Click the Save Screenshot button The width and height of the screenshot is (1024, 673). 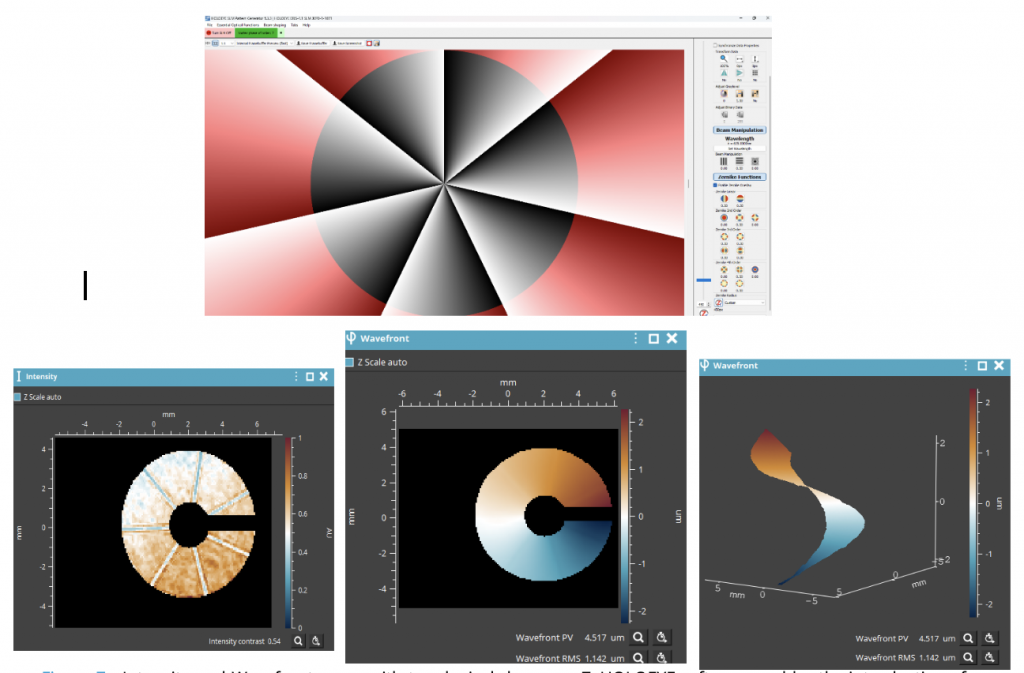click(345, 44)
